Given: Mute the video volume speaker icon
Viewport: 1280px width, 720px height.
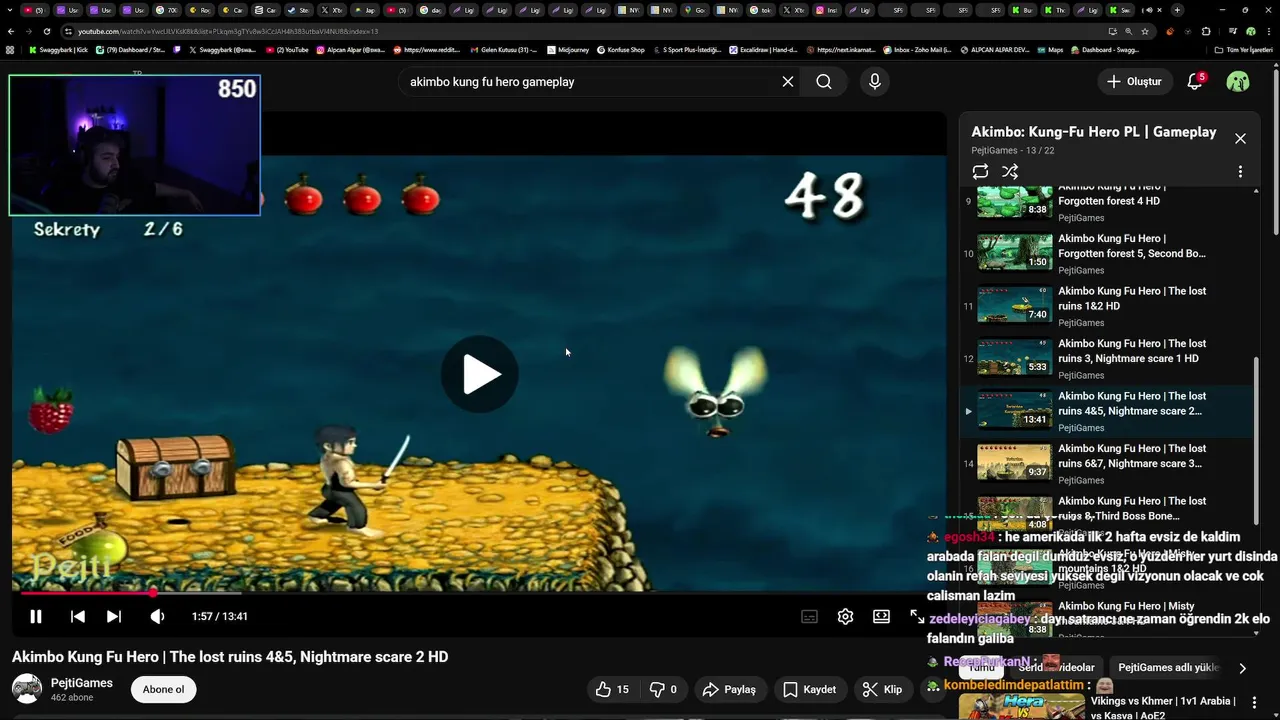Looking at the screenshot, I should coord(157,617).
